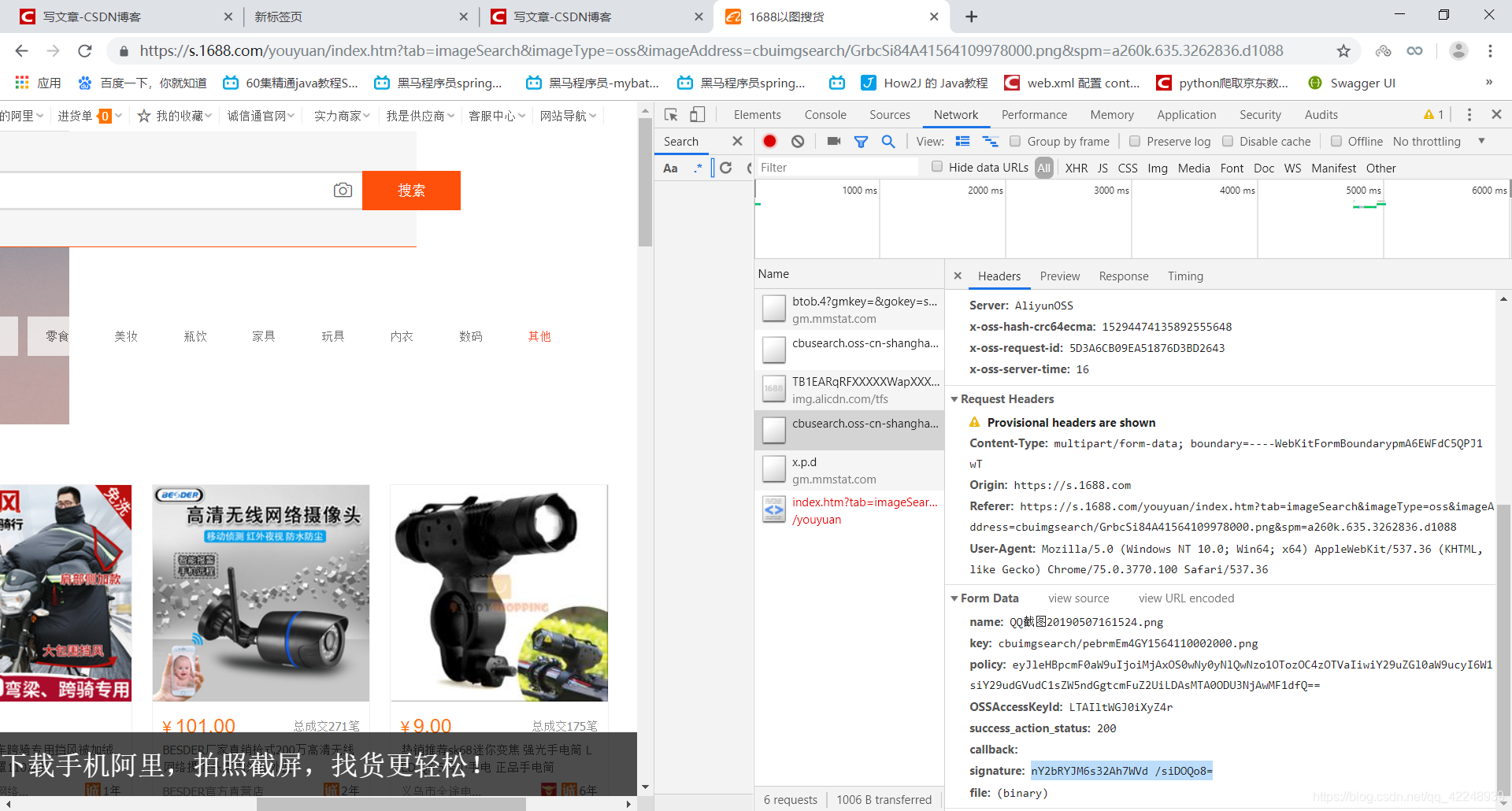Click the camera image search icon
This screenshot has width=1512, height=811.
[343, 191]
